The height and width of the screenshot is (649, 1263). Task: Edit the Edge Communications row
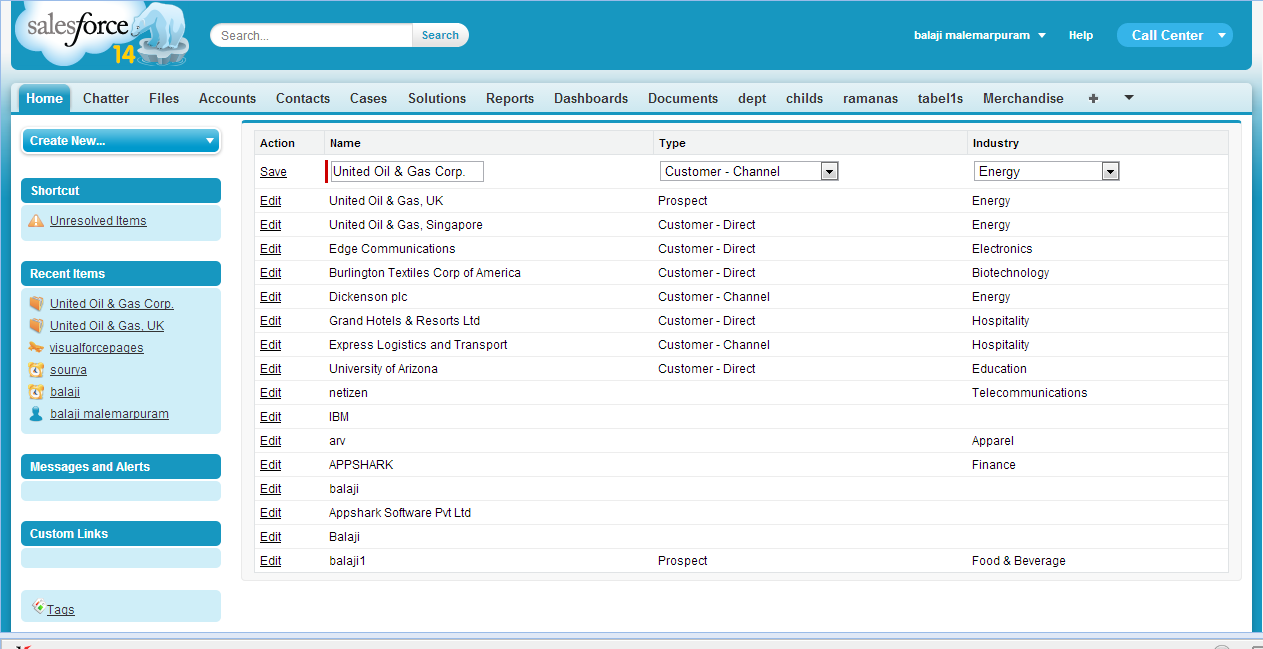pos(270,249)
